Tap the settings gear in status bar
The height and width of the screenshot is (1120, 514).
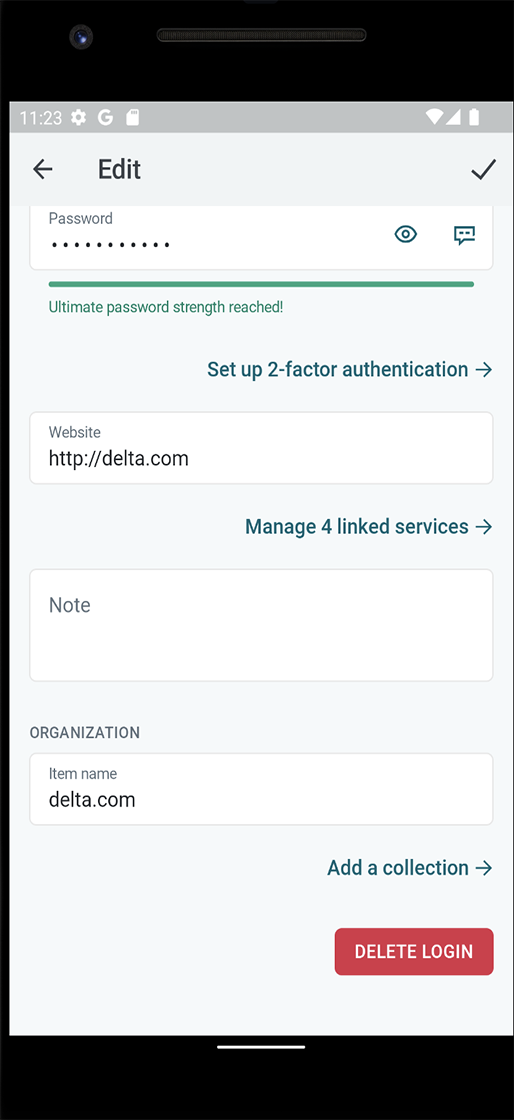79,118
